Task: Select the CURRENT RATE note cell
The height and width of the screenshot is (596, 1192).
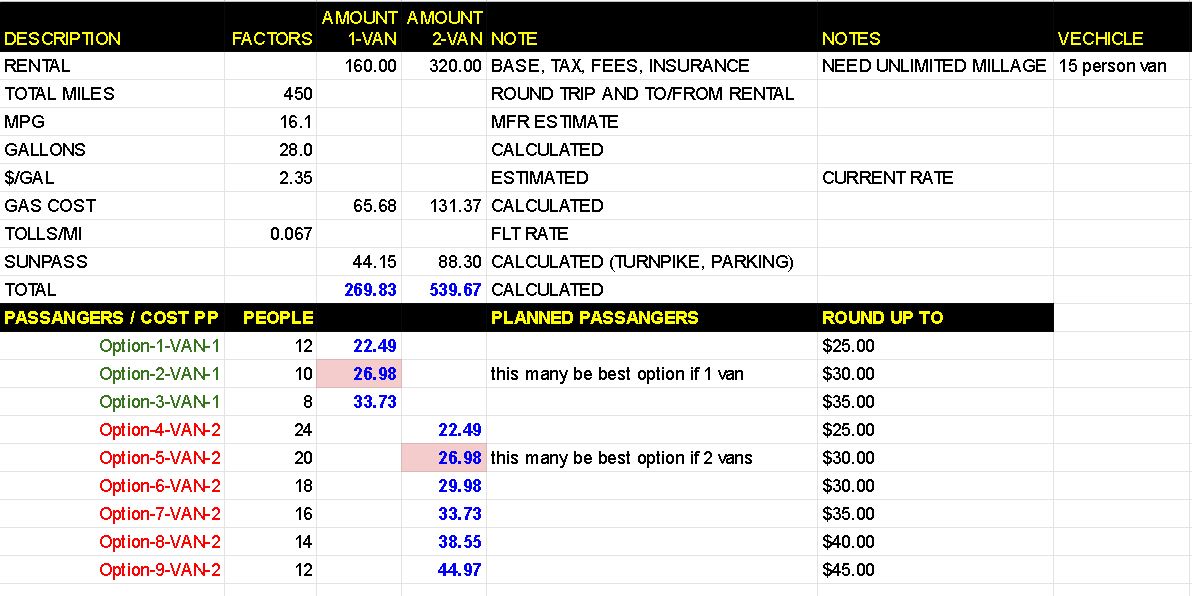Action: [x=887, y=178]
